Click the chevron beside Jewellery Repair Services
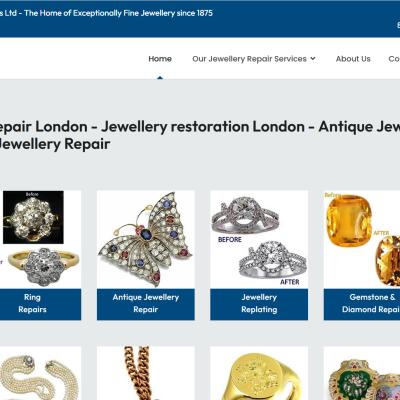The height and width of the screenshot is (400, 400). [313, 59]
